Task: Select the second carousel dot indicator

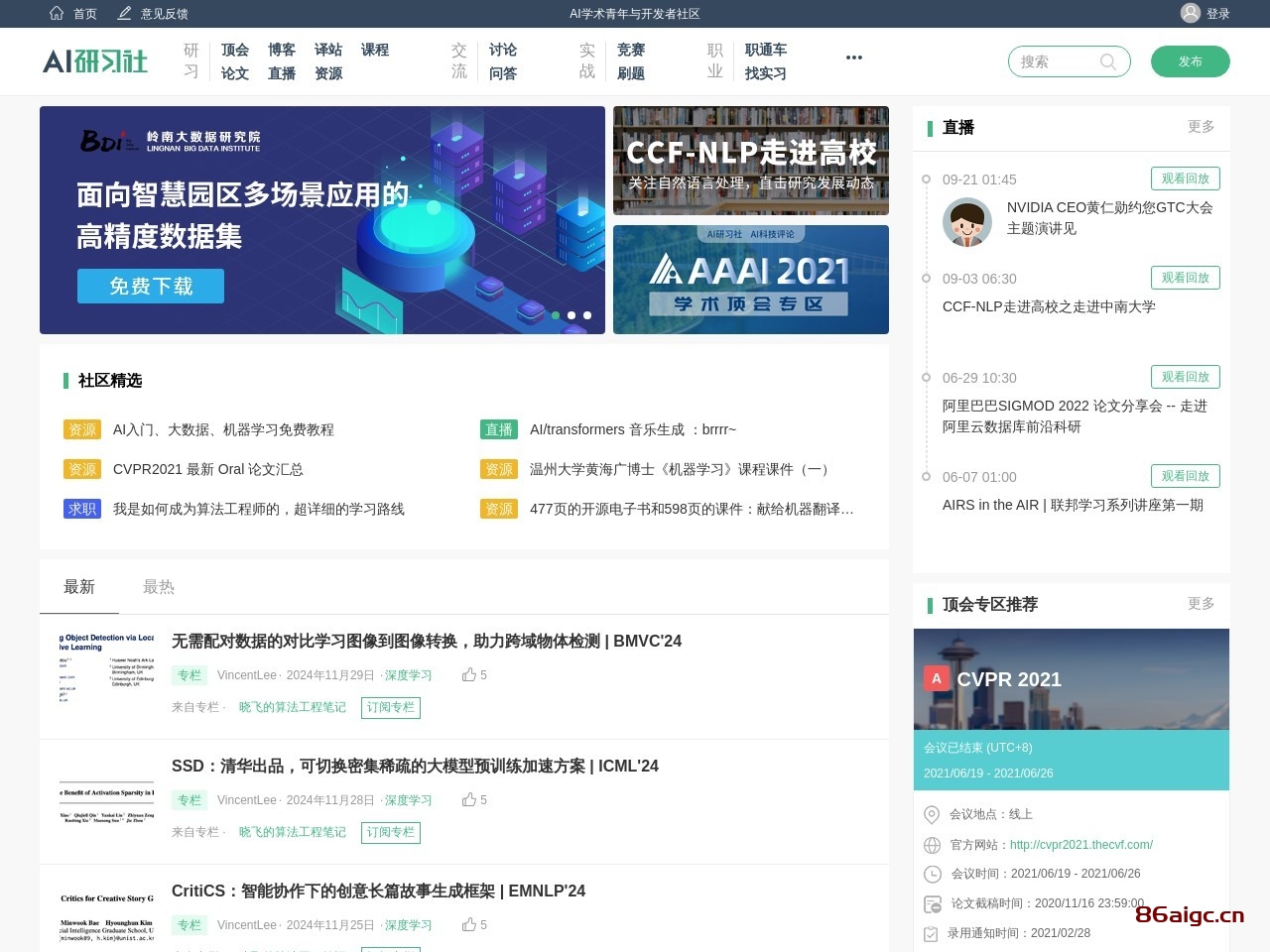Action: 571,315
